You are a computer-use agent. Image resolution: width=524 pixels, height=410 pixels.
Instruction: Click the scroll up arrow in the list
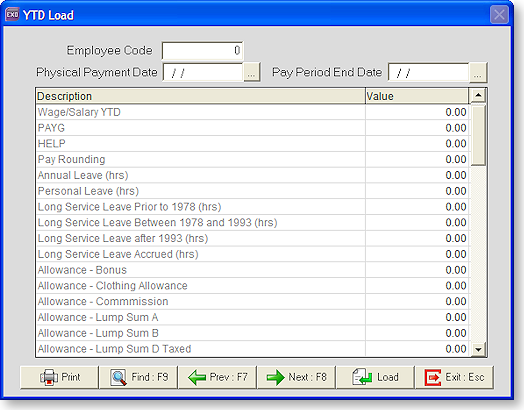478,96
